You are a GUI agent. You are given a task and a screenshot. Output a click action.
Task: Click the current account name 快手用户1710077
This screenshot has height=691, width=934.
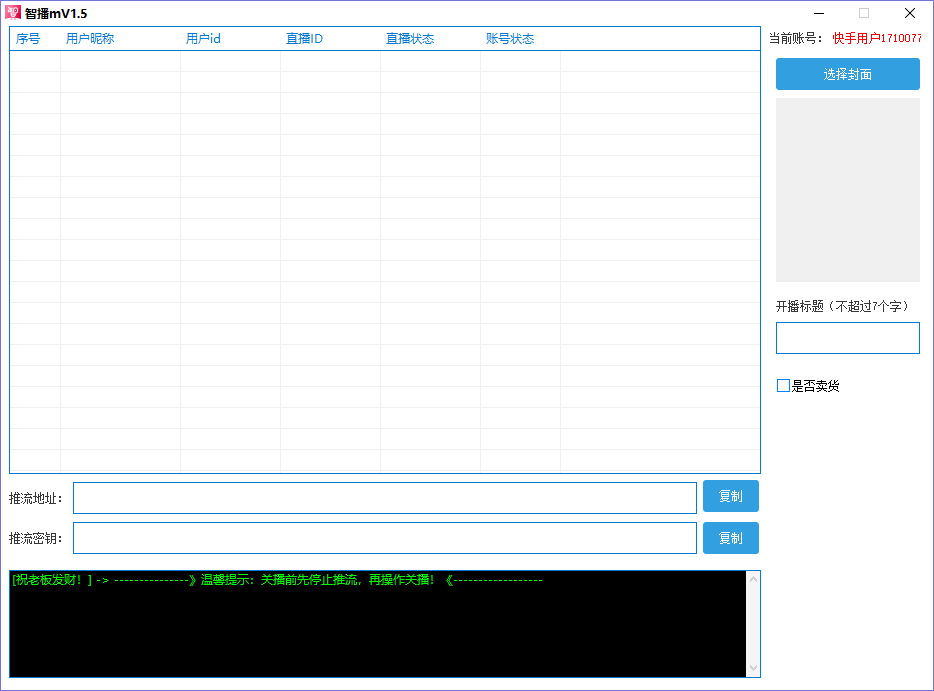pos(876,38)
